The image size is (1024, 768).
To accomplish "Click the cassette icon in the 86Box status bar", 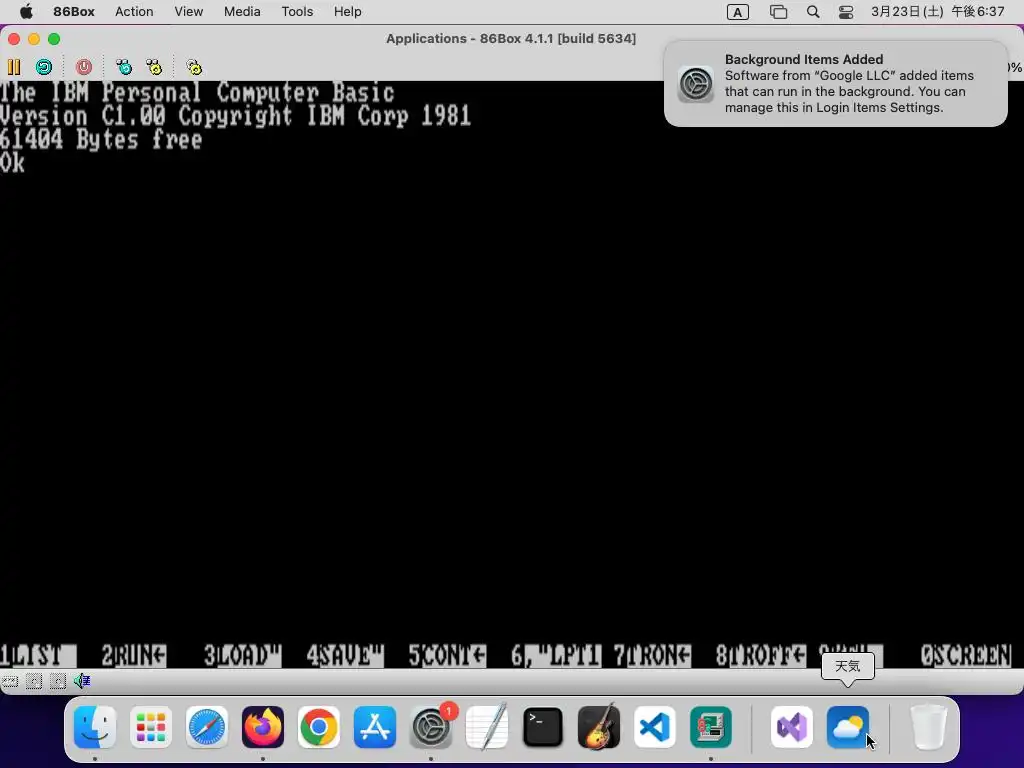I will click(10, 682).
